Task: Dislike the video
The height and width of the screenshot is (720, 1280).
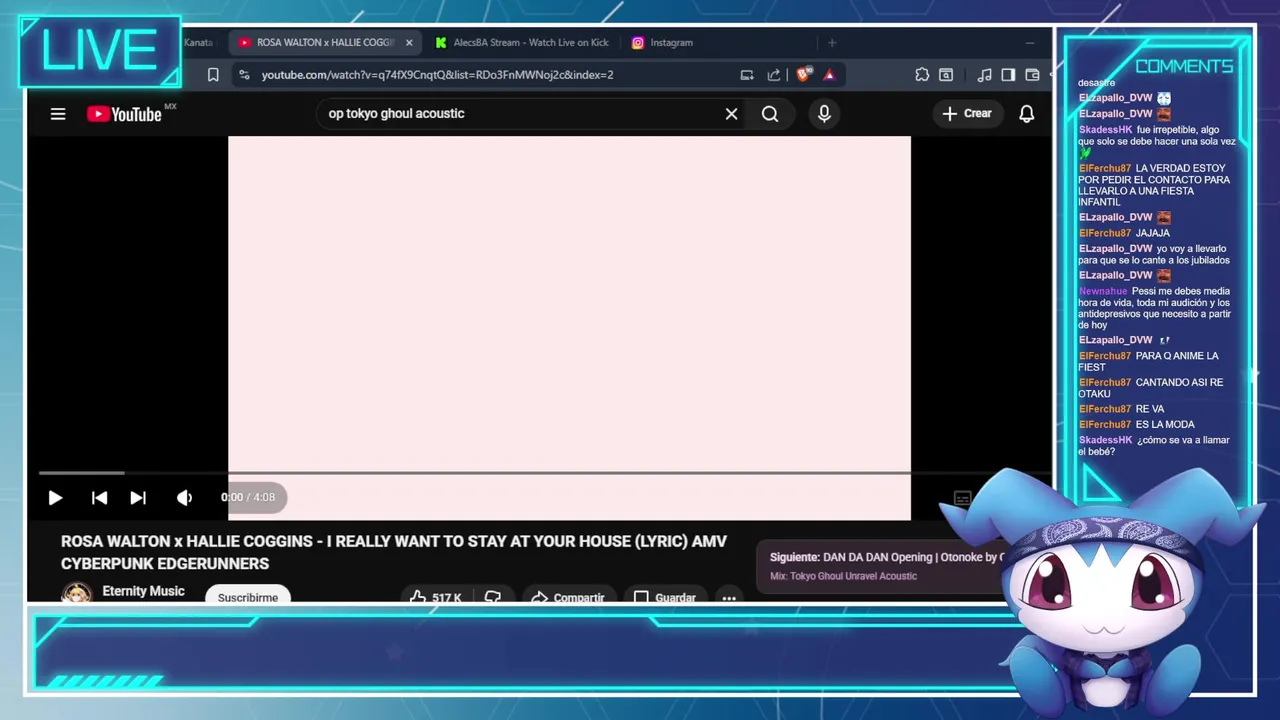Action: tap(493, 597)
